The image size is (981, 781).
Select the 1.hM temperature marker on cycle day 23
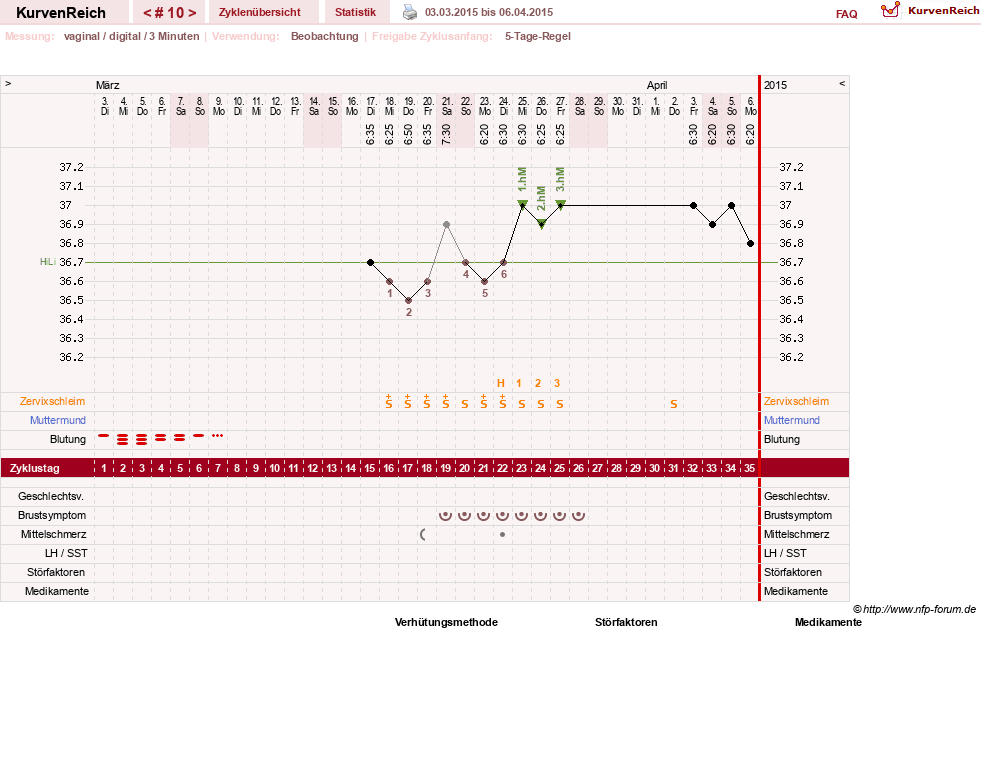(x=522, y=203)
